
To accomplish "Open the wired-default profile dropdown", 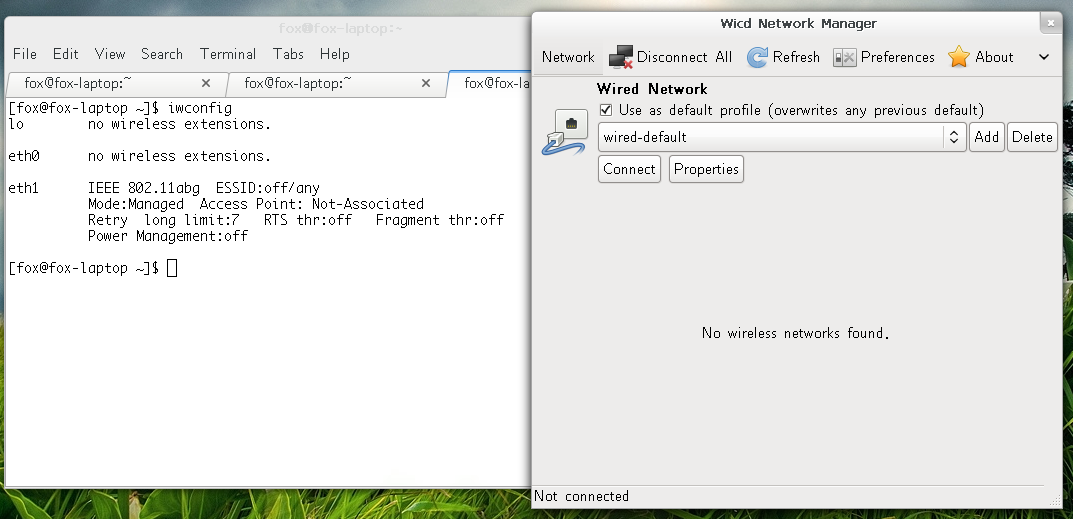I will [x=954, y=137].
